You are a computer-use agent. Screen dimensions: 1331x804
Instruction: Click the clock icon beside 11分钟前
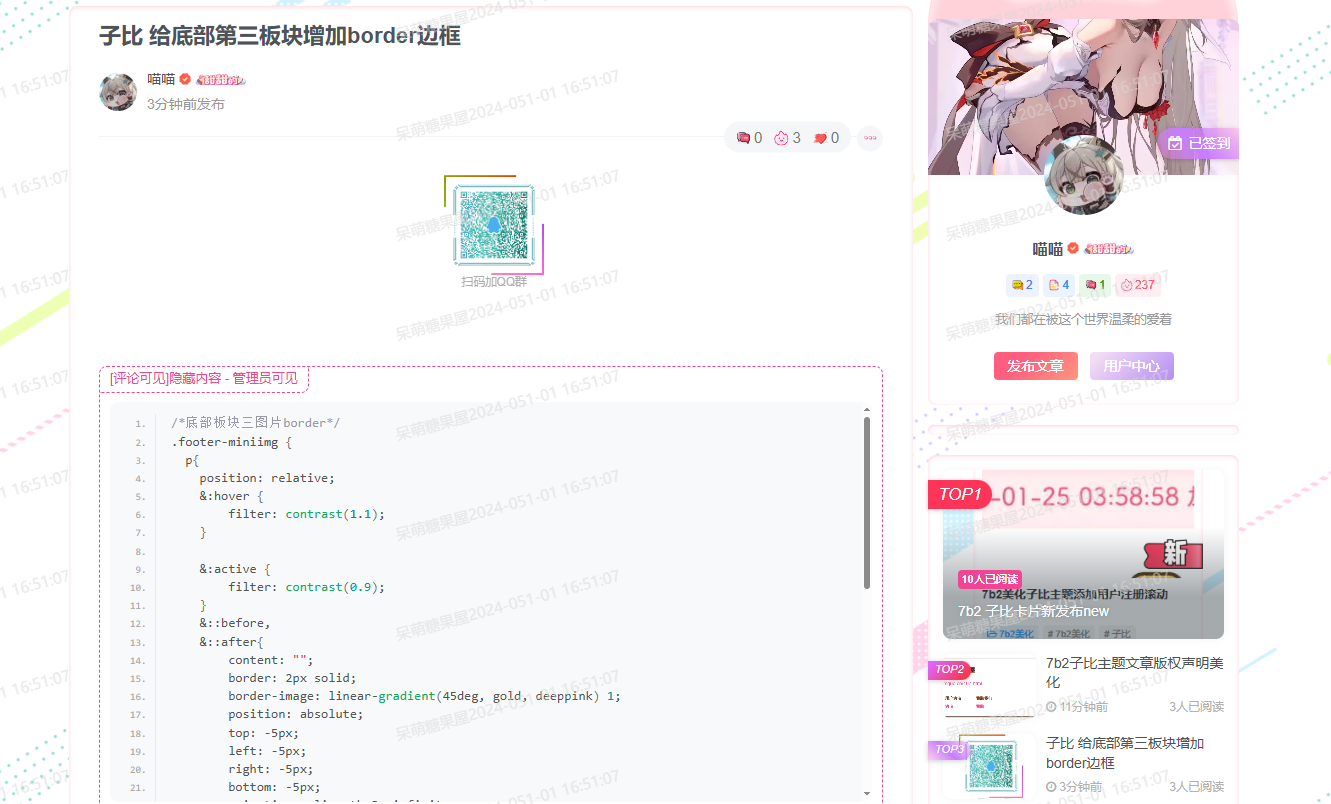point(1051,707)
